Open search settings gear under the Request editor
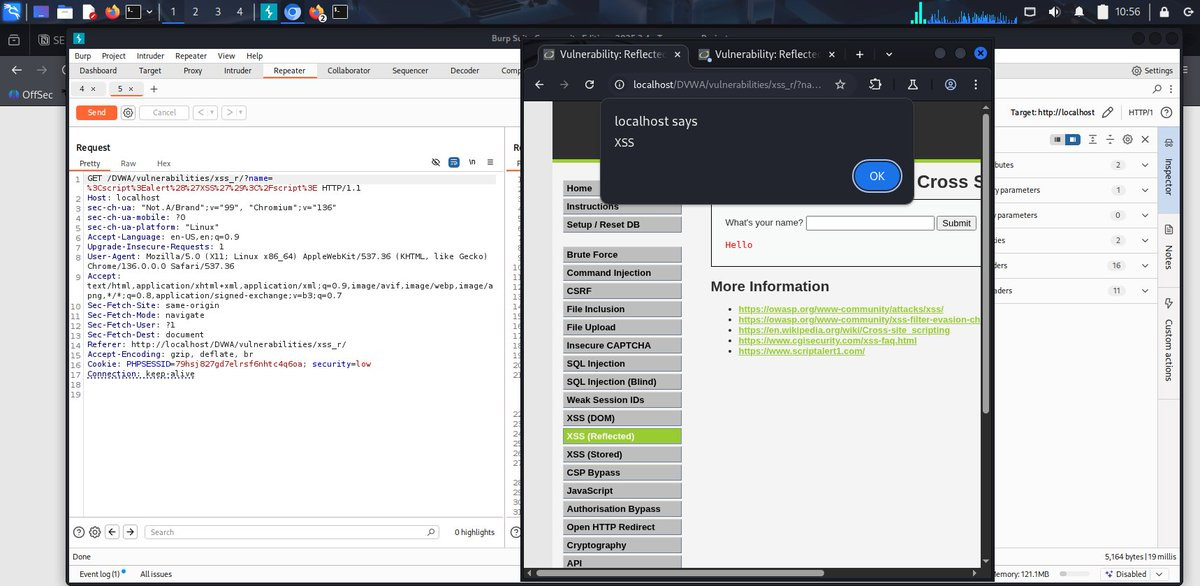1200x586 pixels. click(95, 532)
